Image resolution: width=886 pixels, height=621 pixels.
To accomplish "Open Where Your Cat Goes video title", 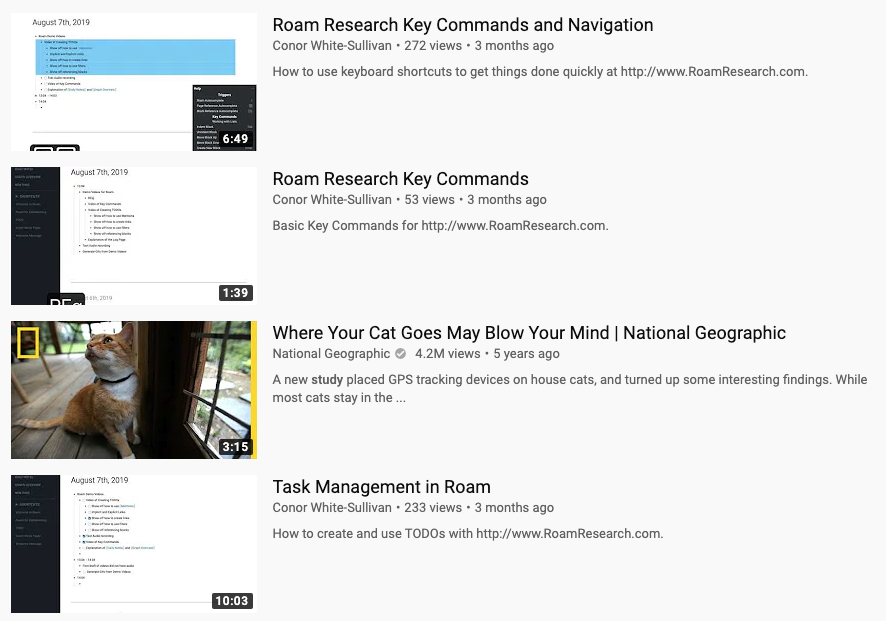I will (529, 333).
